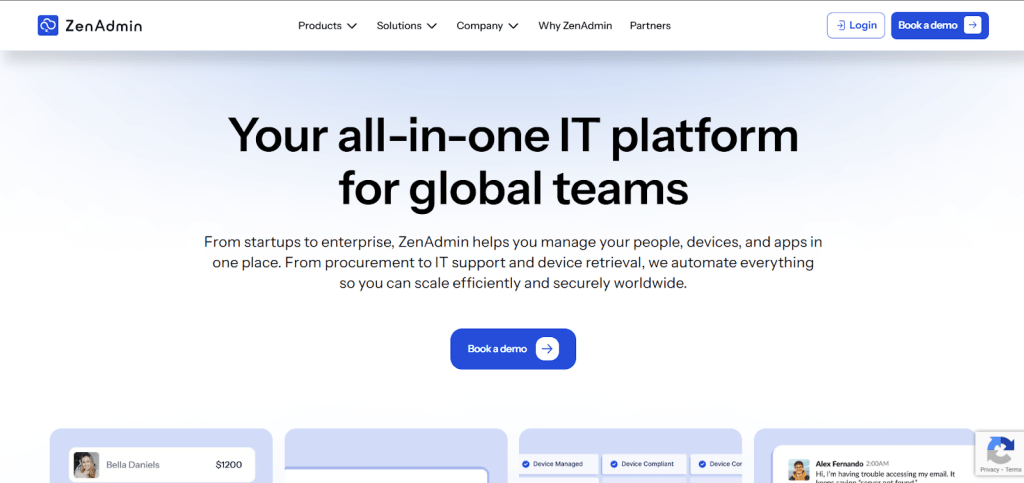Go to Why ZenAdmin page
This screenshot has height=483, width=1024.
tap(575, 25)
